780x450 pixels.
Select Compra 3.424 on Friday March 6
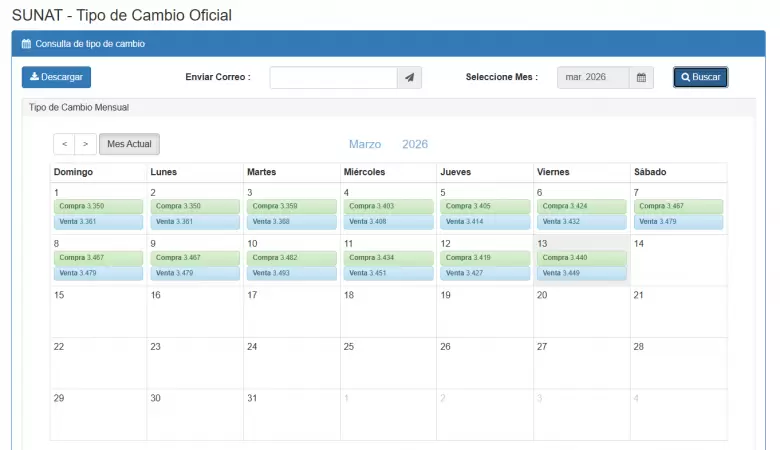pyautogui.click(x=580, y=206)
